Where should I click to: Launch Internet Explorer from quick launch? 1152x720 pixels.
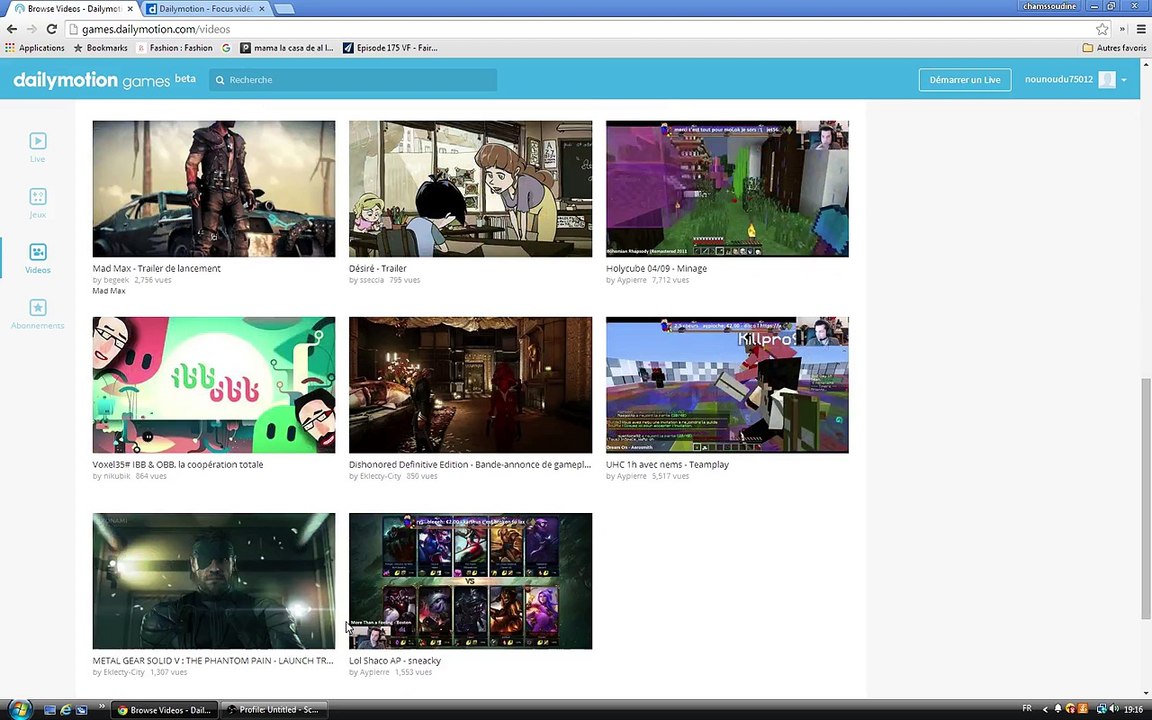(x=65, y=710)
